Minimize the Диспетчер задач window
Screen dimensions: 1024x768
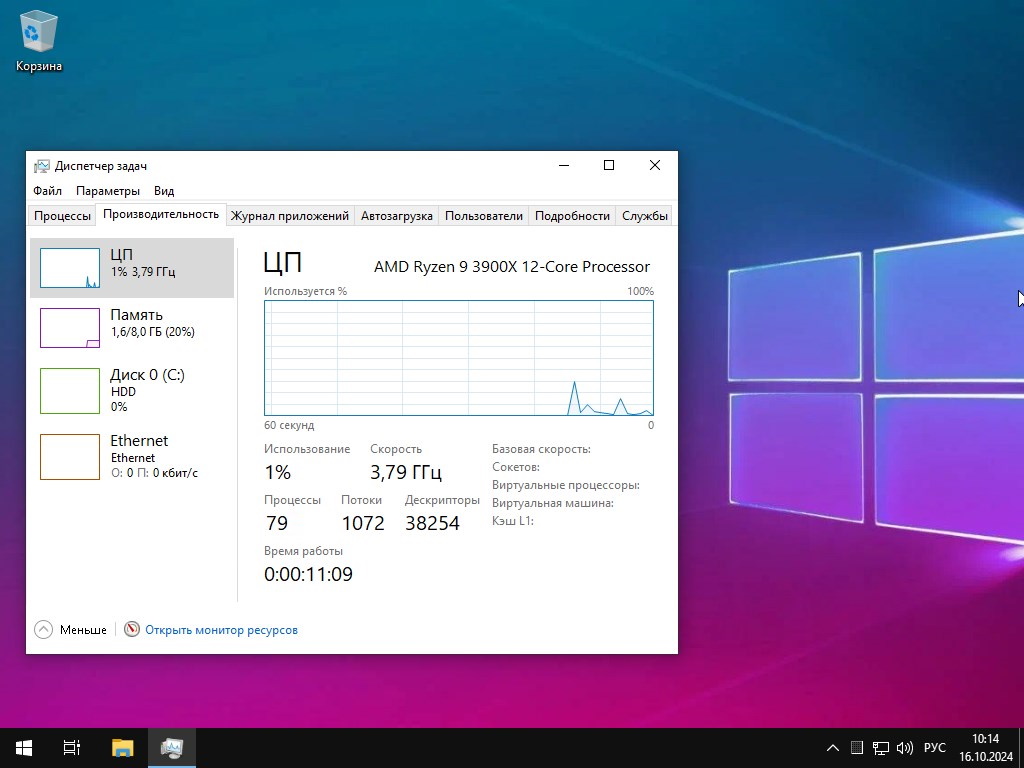pyautogui.click(x=564, y=165)
